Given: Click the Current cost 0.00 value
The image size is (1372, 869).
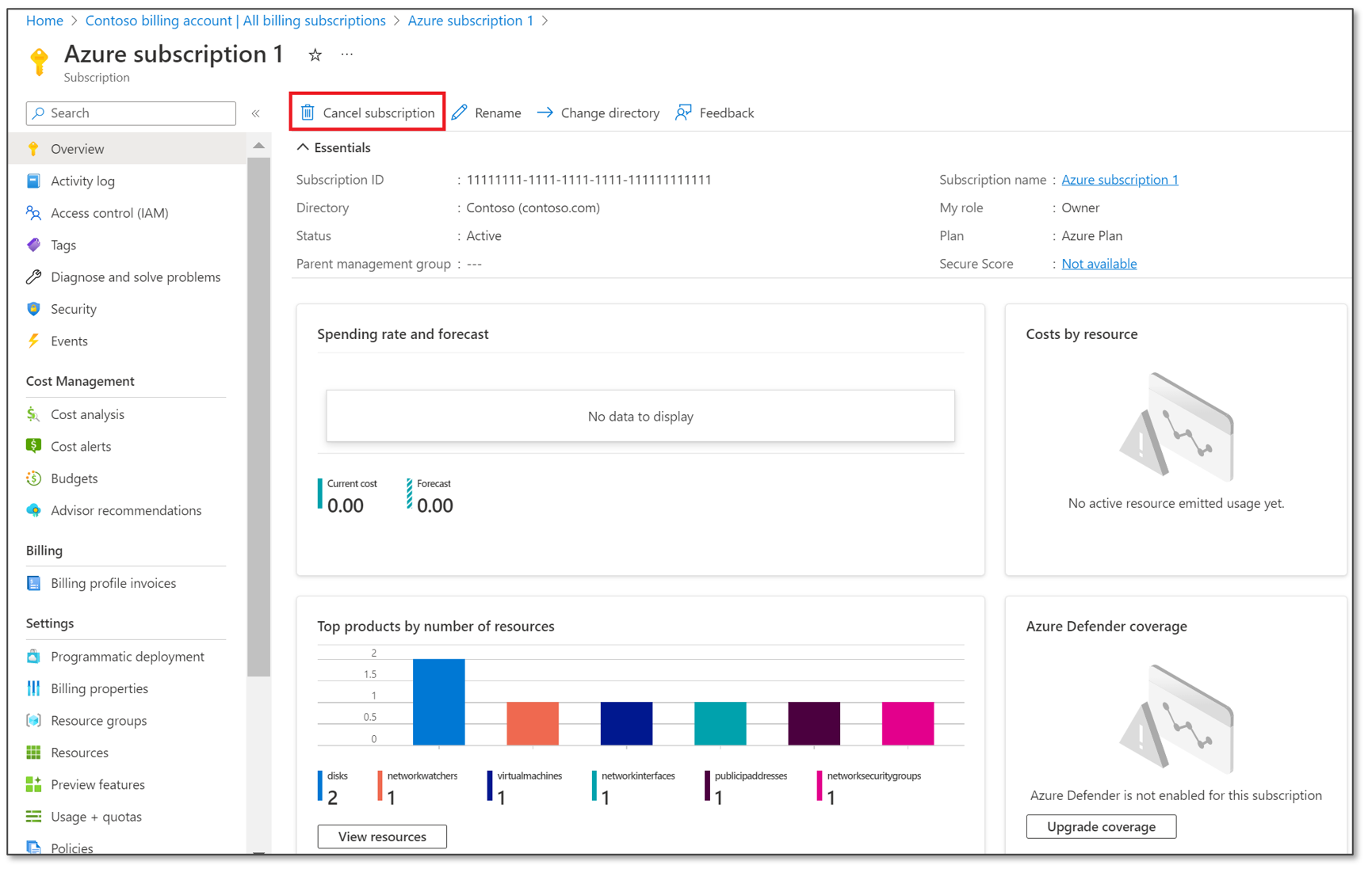Looking at the screenshot, I should 346,505.
